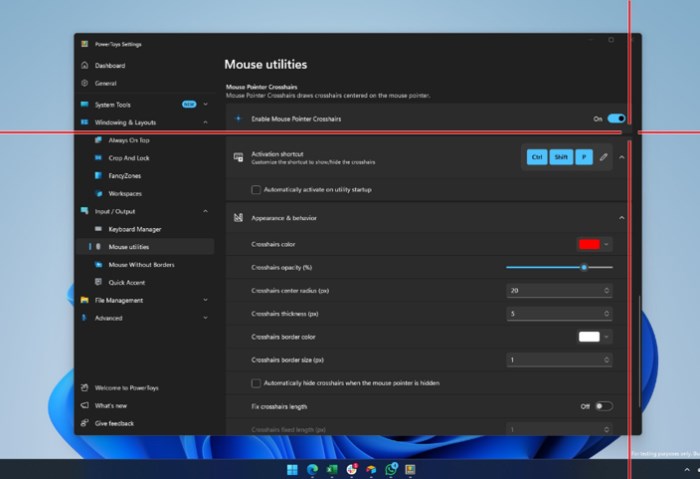
Task: Collapse the Windowing & Layouts section chevron
Action: tap(205, 122)
